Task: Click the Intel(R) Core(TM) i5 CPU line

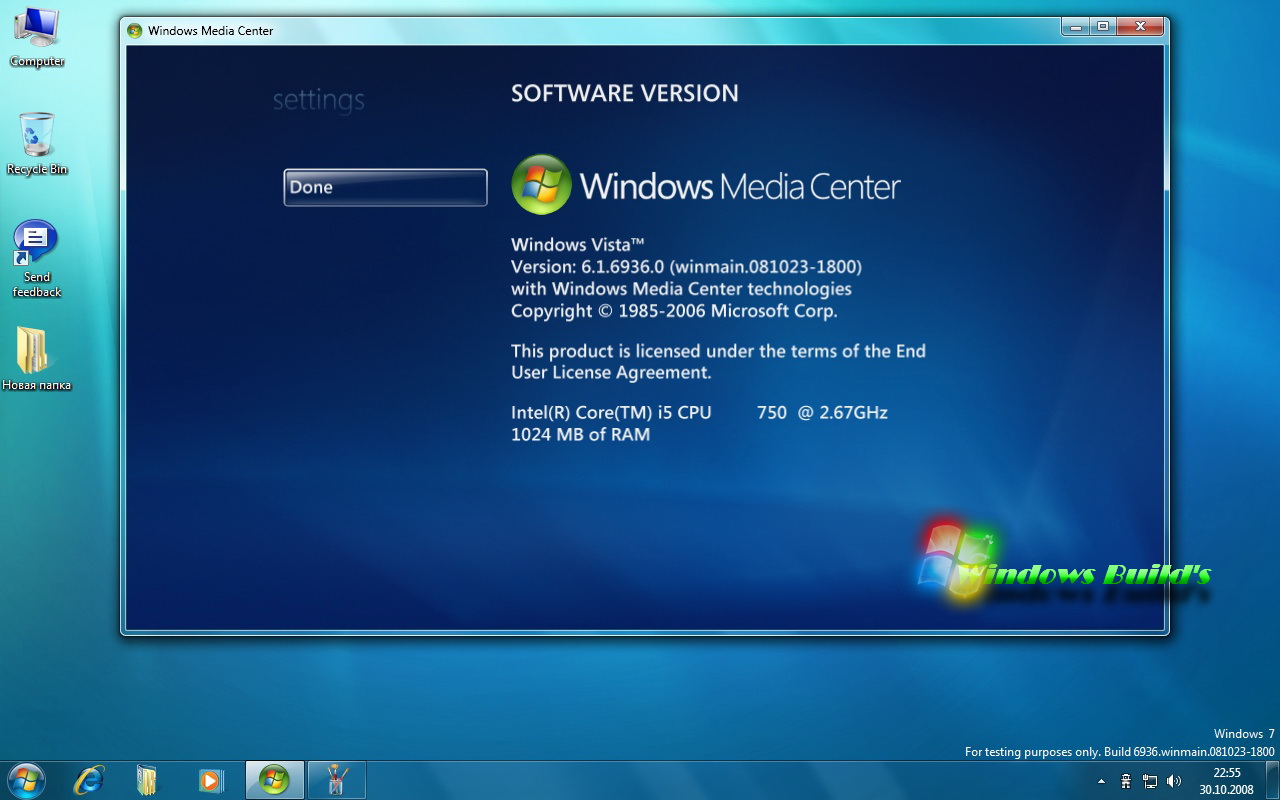Action: pos(699,412)
